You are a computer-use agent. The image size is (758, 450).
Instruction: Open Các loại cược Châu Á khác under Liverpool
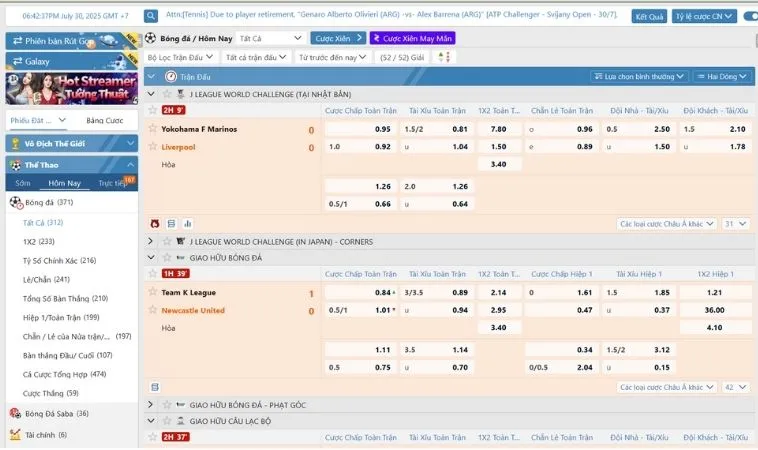667,224
